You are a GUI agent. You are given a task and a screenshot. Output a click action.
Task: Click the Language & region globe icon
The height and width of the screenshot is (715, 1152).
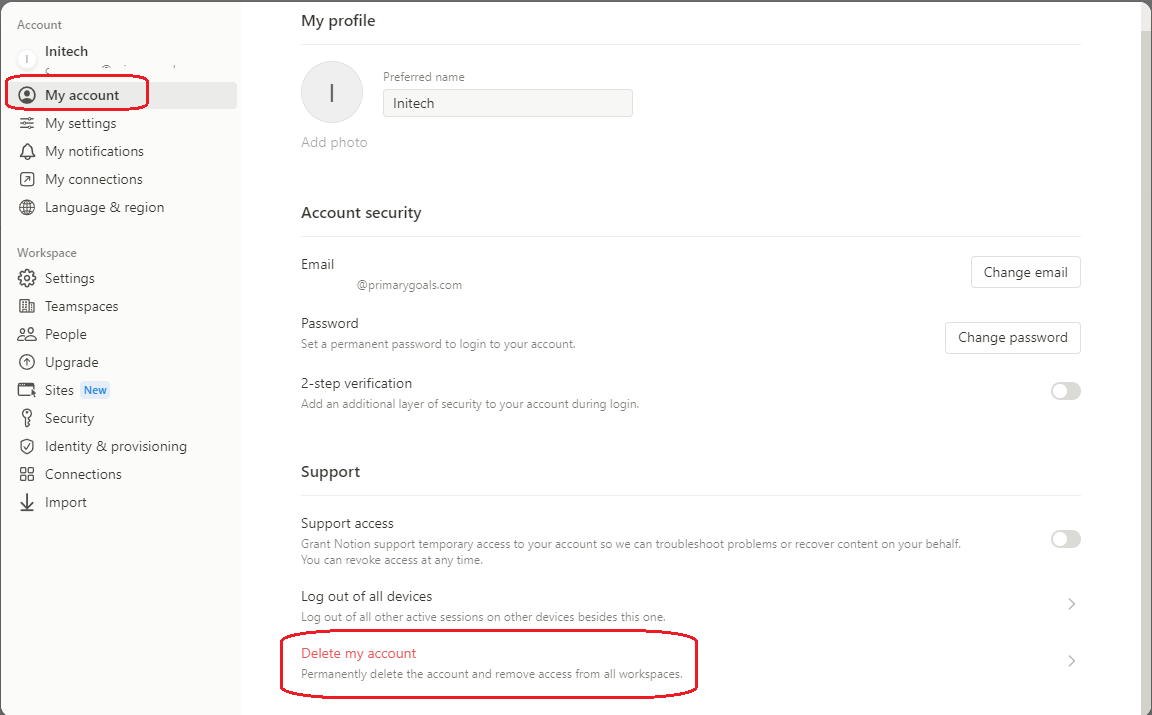click(x=27, y=207)
